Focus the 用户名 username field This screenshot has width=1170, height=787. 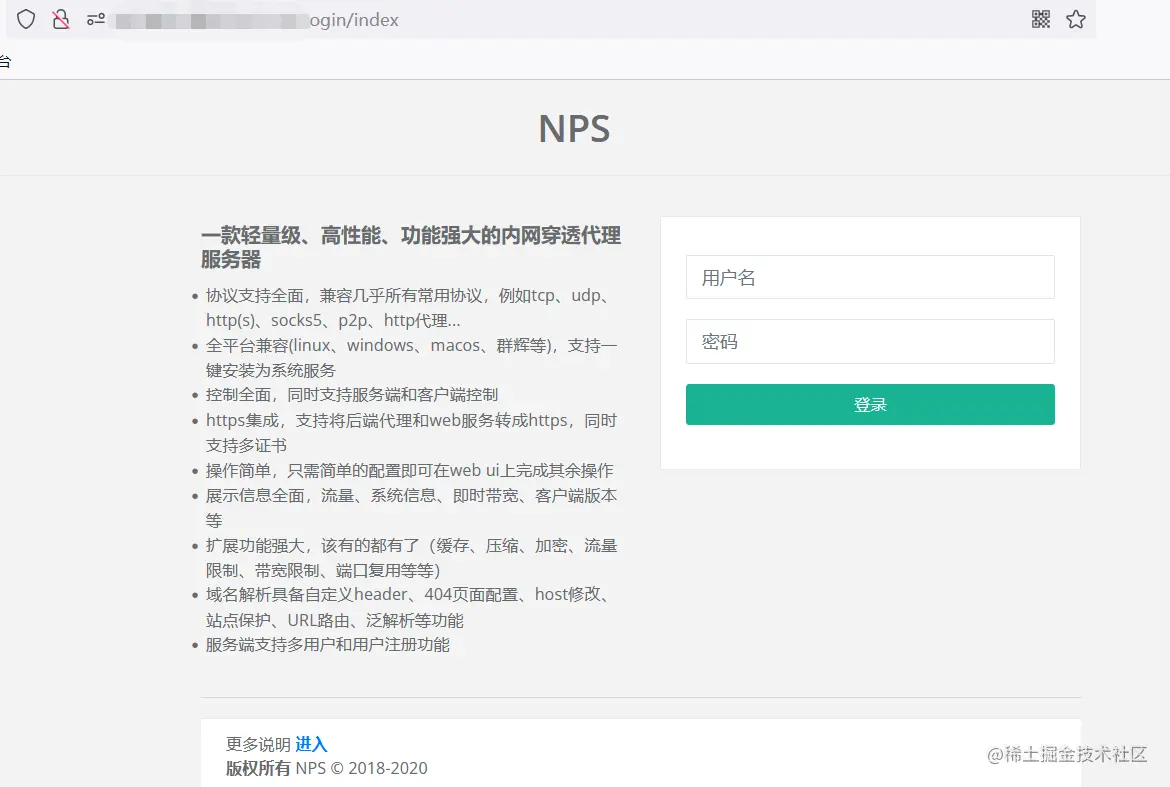point(870,278)
